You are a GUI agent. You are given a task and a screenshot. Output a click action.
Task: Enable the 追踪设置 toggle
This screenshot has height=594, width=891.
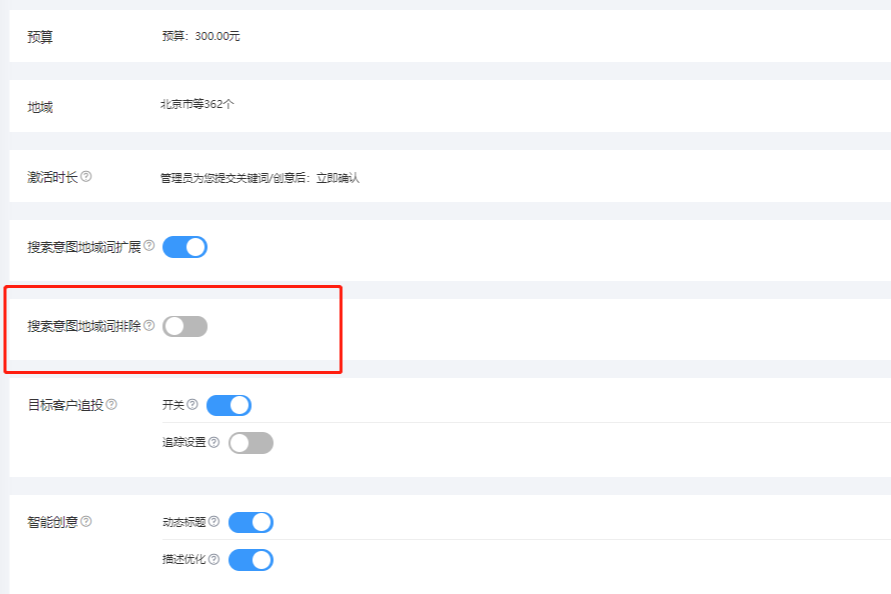[251, 443]
